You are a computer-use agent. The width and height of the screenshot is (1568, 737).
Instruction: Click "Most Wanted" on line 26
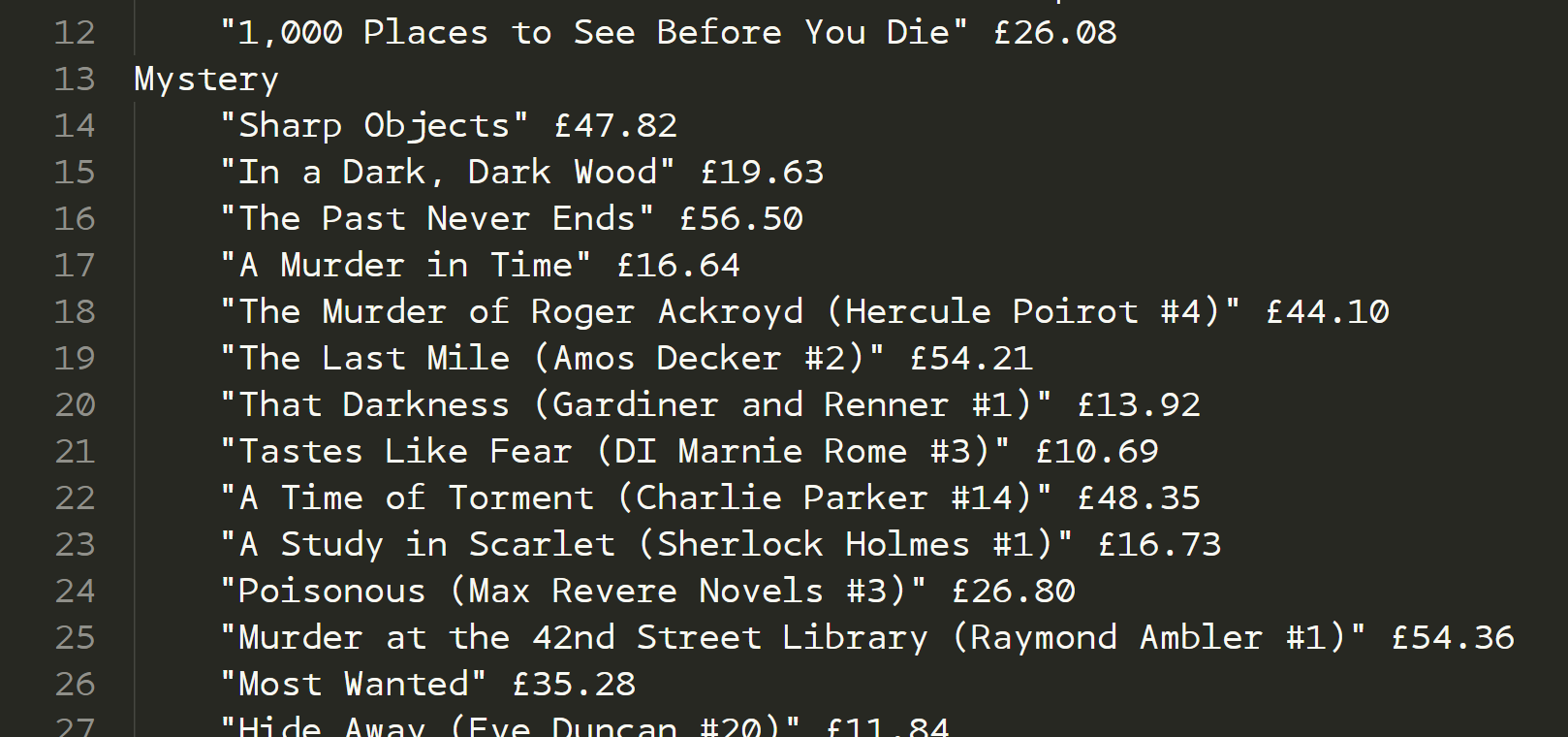(x=354, y=684)
